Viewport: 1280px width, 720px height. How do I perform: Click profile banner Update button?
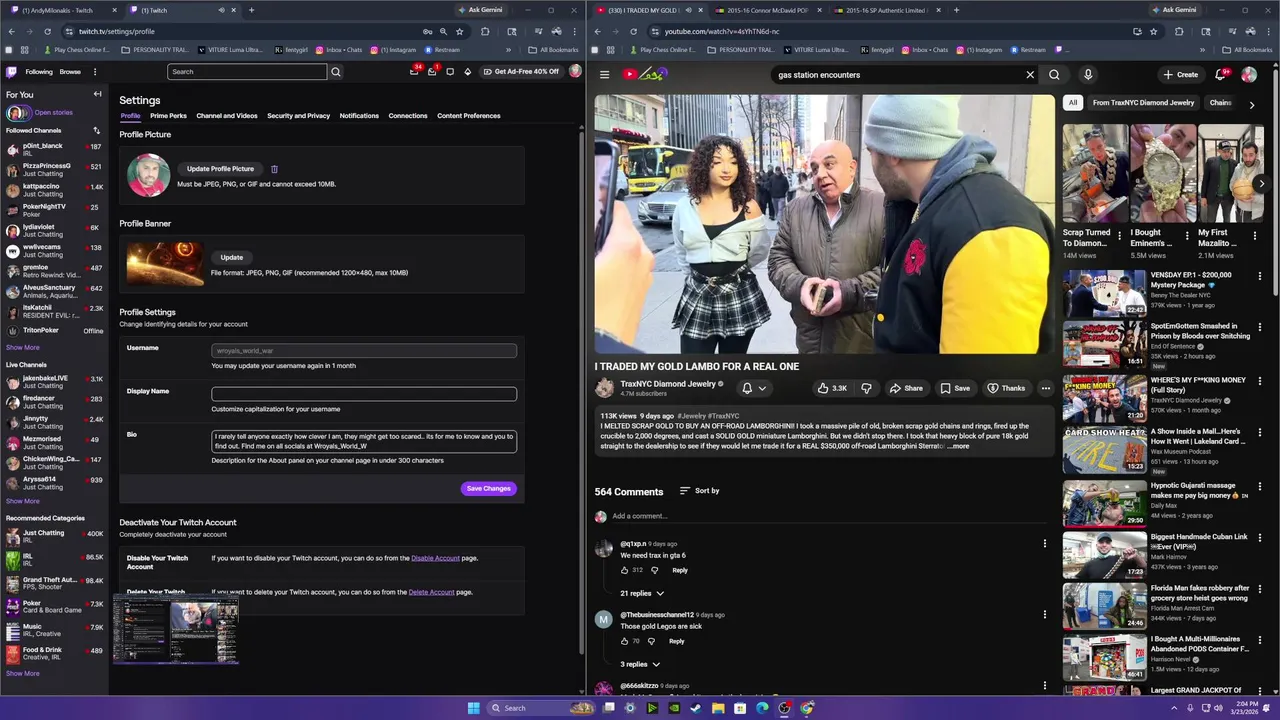click(x=232, y=257)
